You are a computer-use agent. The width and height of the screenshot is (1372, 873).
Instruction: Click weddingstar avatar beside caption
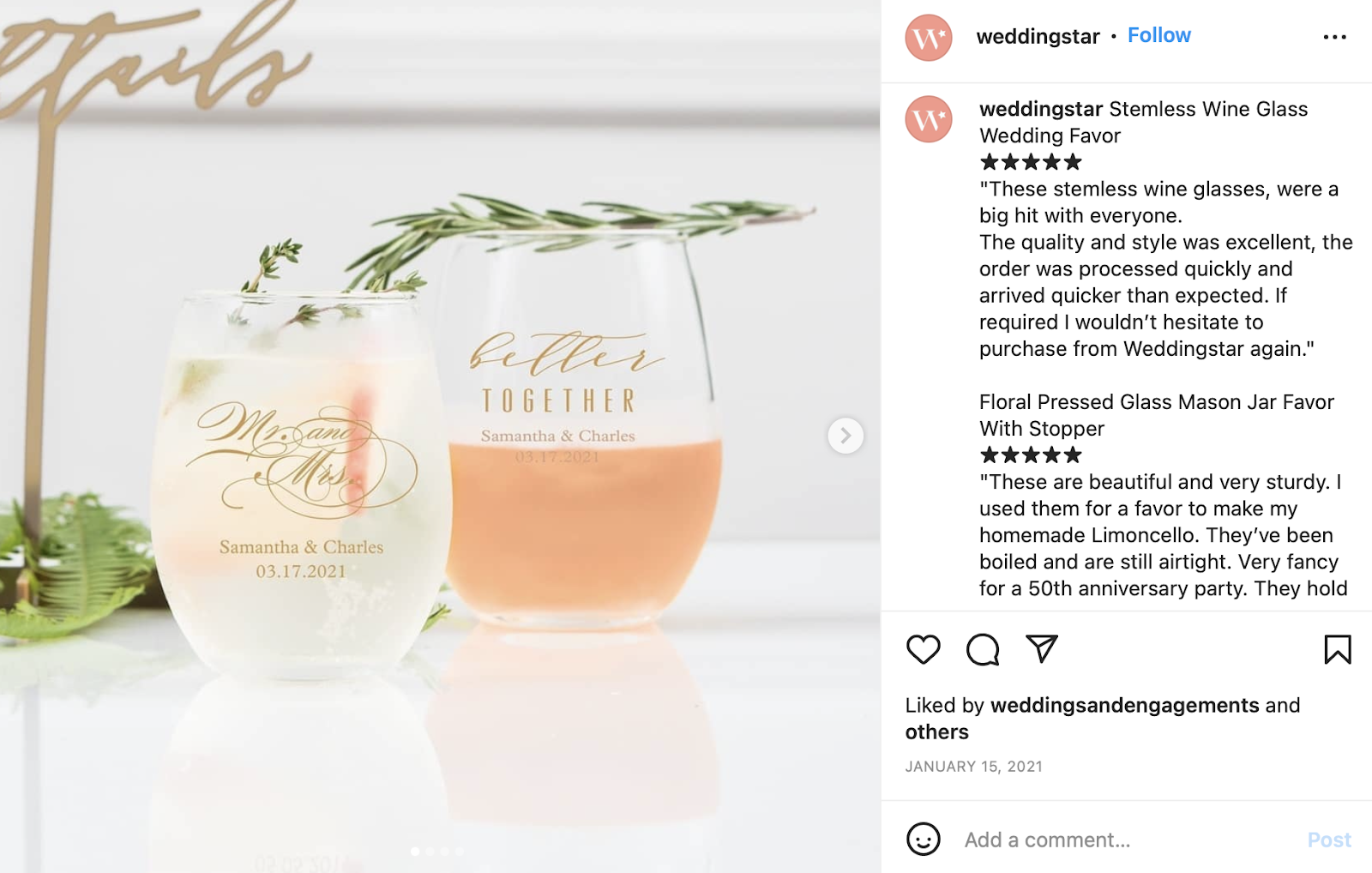tap(929, 119)
